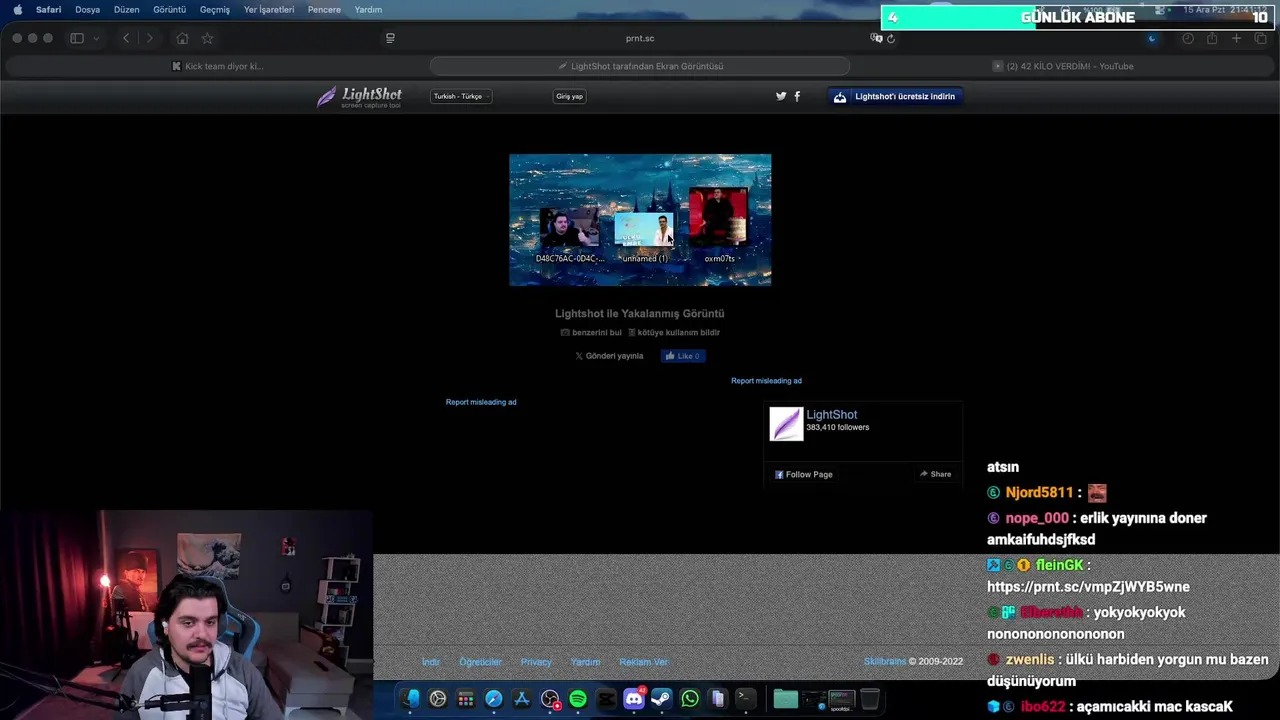Click the prnt.sc address field
Image resolution: width=1280 pixels, height=720 pixels.
tap(640, 38)
